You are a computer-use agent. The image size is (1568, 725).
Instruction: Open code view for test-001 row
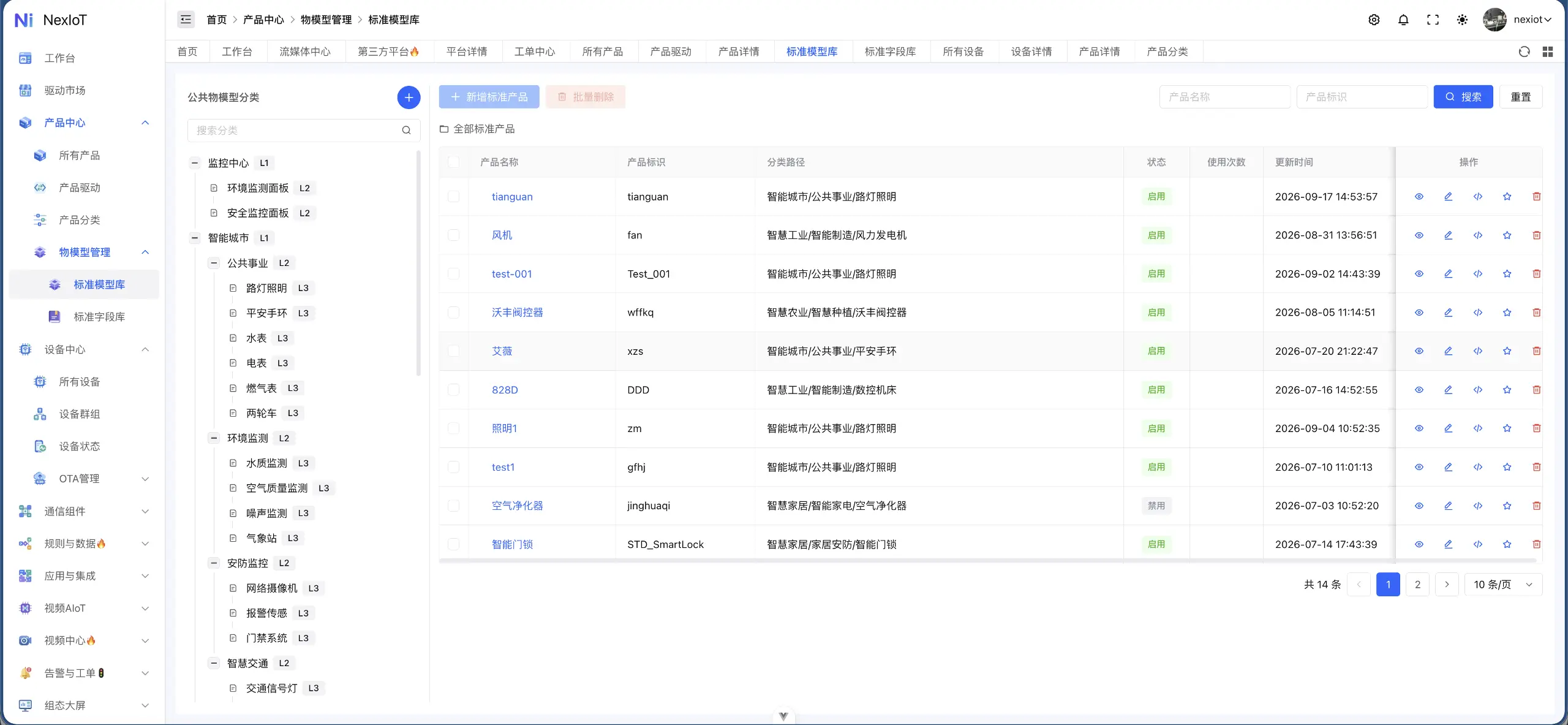coord(1477,274)
